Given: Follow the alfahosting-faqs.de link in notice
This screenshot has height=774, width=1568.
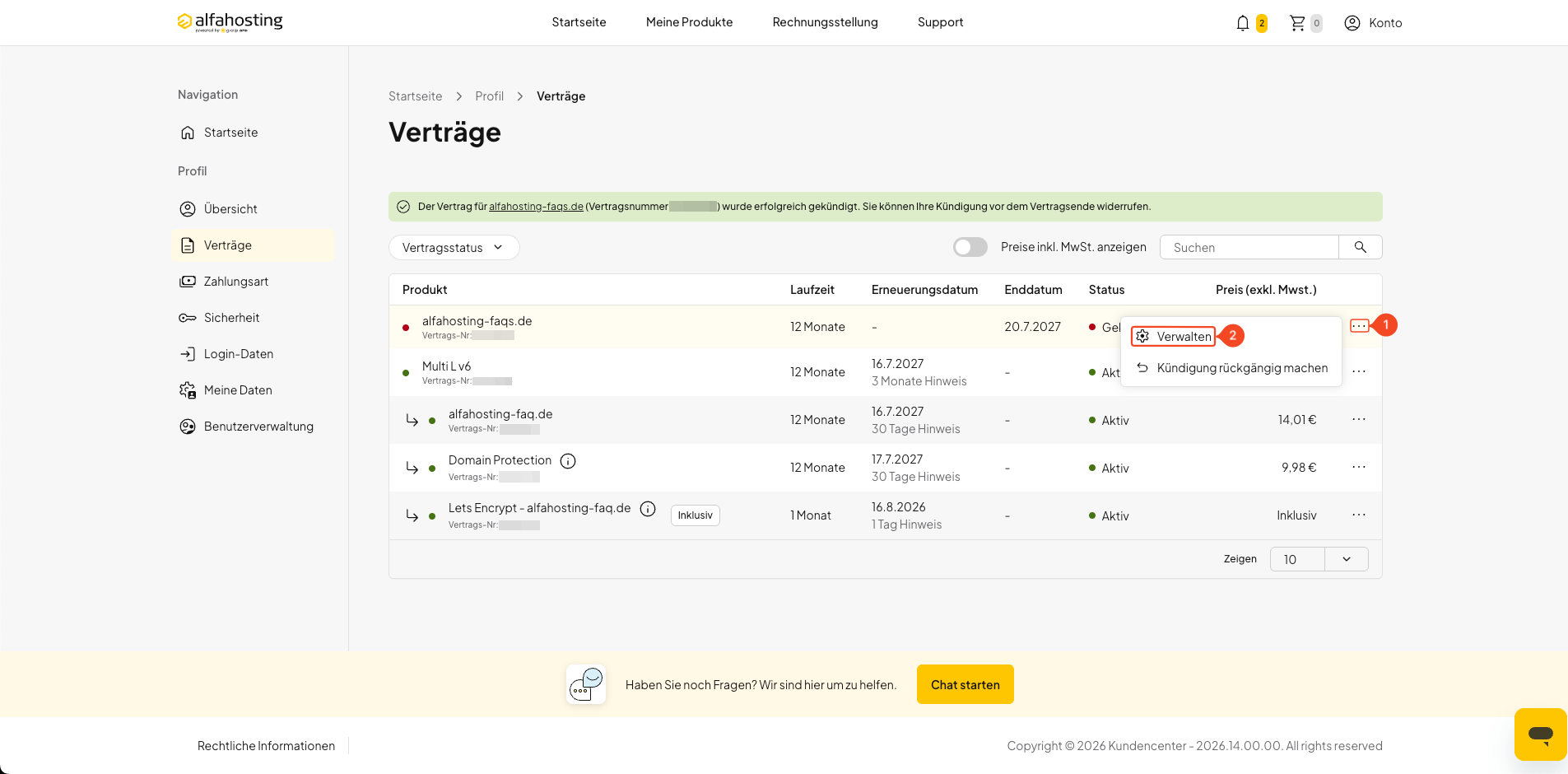Looking at the screenshot, I should point(536,207).
